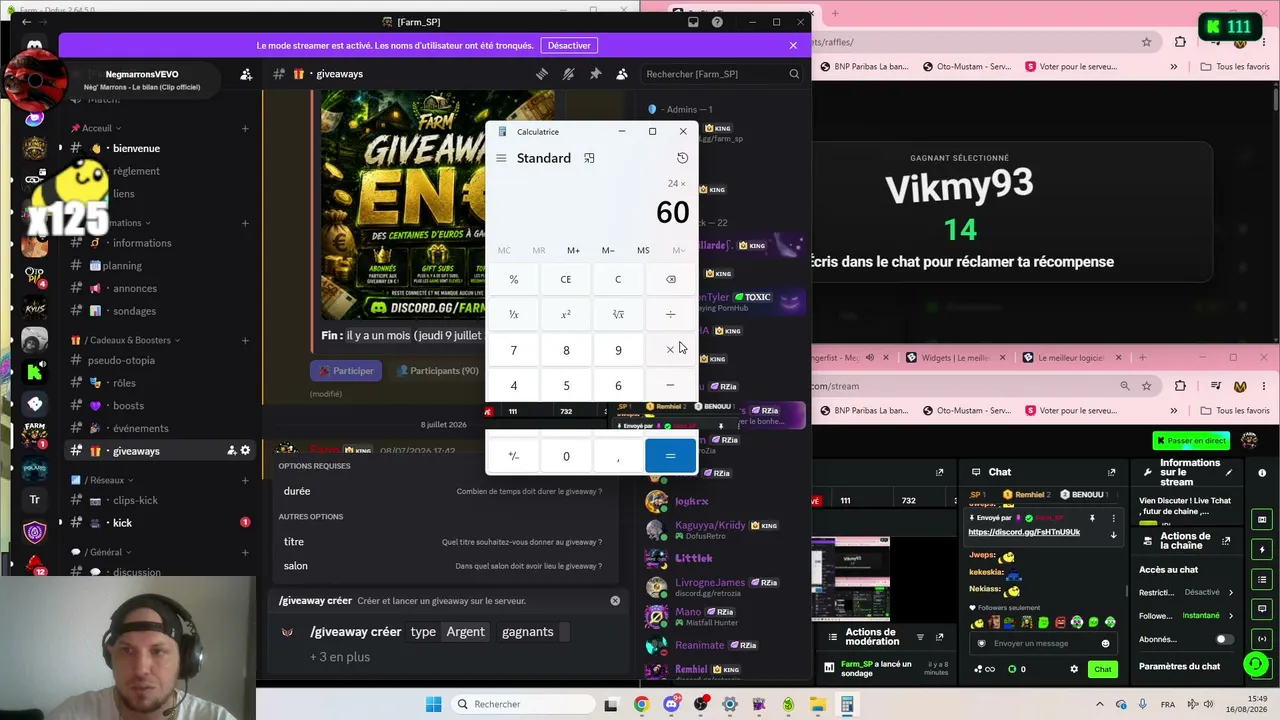The image size is (1280, 720).
Task: Click the reciprocal 1/x key in Calculator
Action: point(514,315)
